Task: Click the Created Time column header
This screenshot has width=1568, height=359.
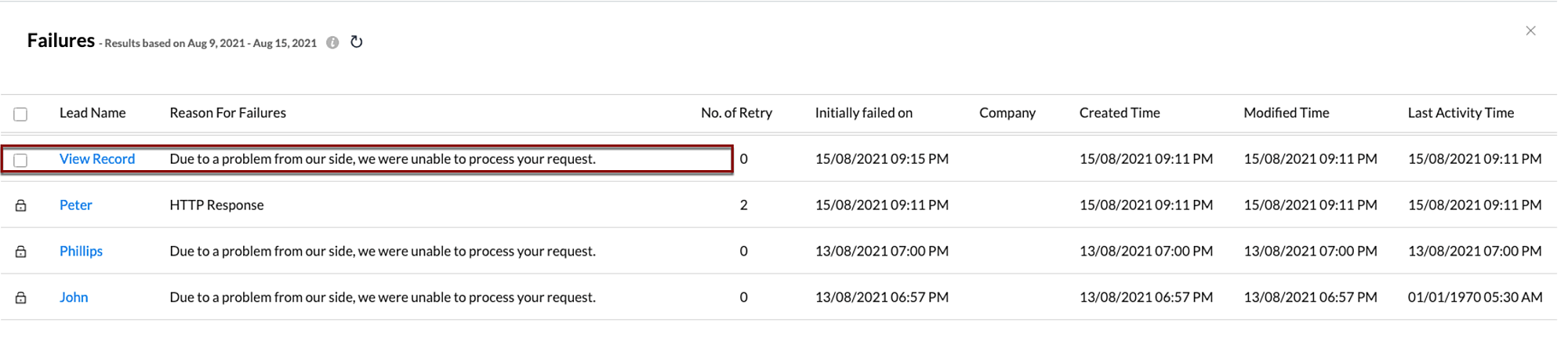Action: pos(1119,113)
